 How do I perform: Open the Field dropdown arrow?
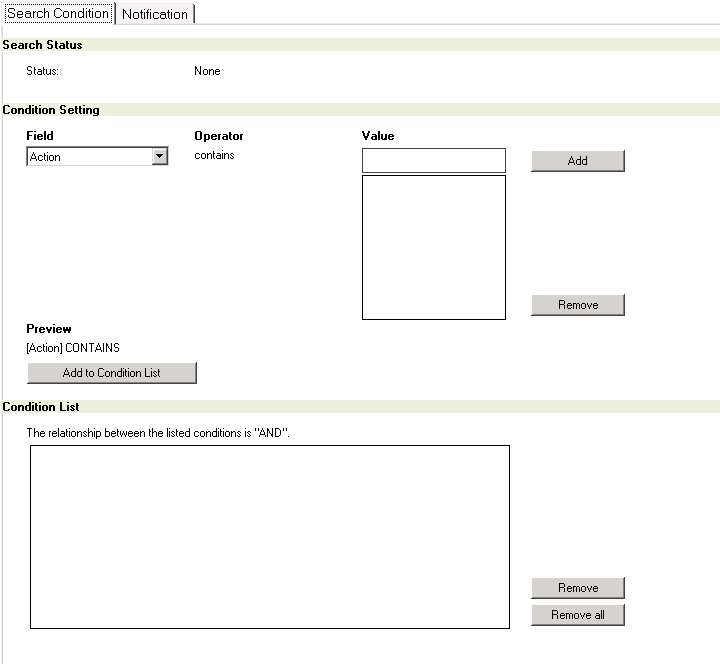[x=158, y=157]
